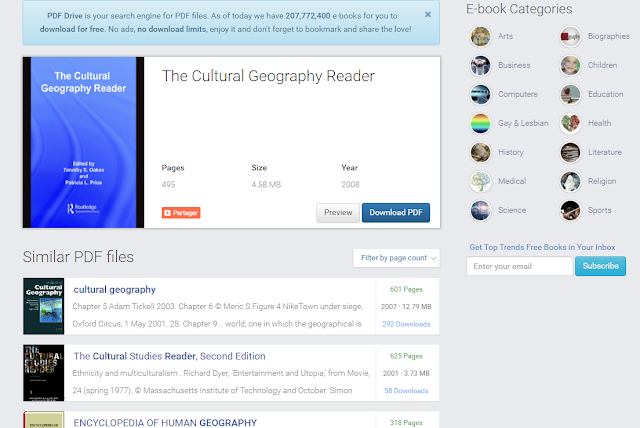
Task: Click the 4.58 MB size value
Action: (266, 184)
